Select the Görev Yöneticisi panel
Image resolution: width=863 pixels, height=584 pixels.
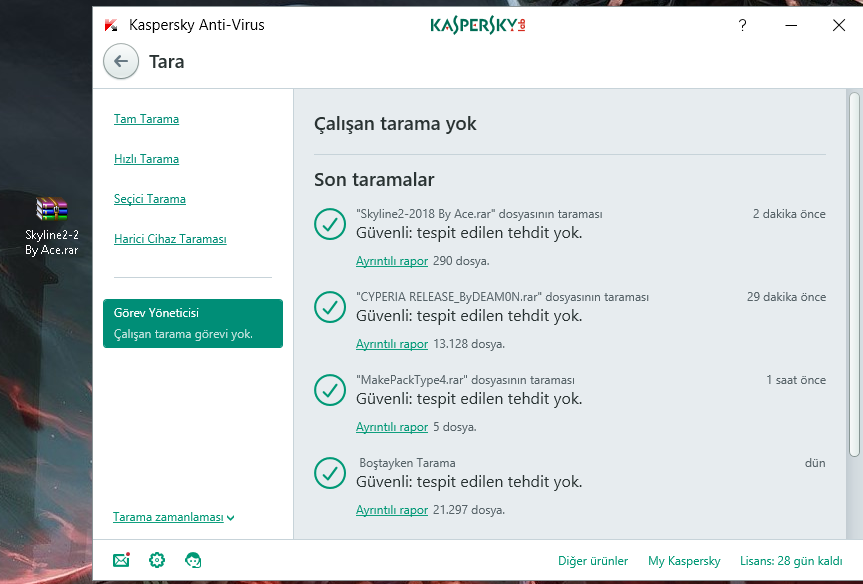[193, 324]
